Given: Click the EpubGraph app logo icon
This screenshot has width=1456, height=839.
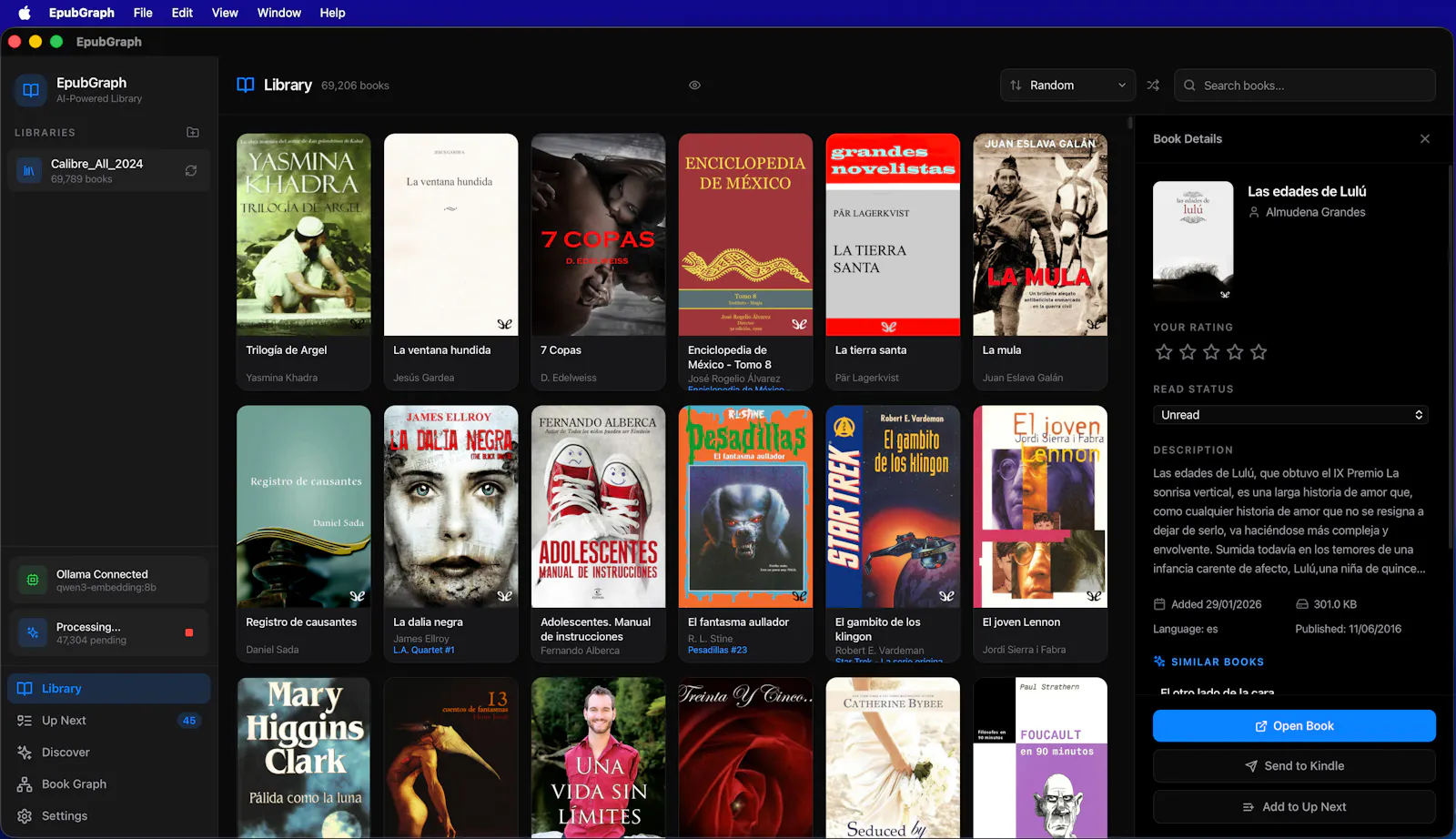Looking at the screenshot, I should click(x=30, y=89).
